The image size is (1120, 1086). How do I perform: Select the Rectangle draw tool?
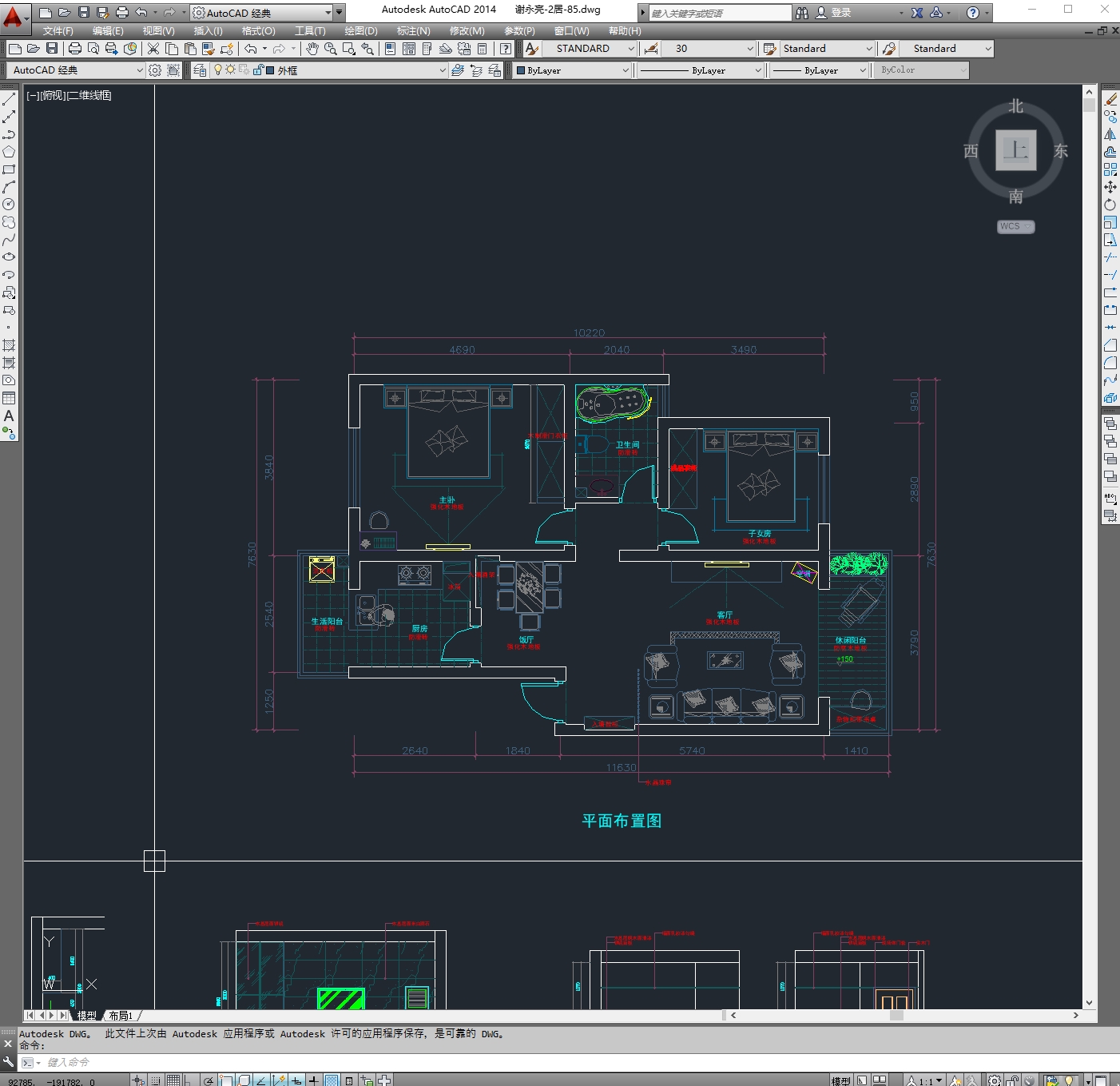click(9, 169)
